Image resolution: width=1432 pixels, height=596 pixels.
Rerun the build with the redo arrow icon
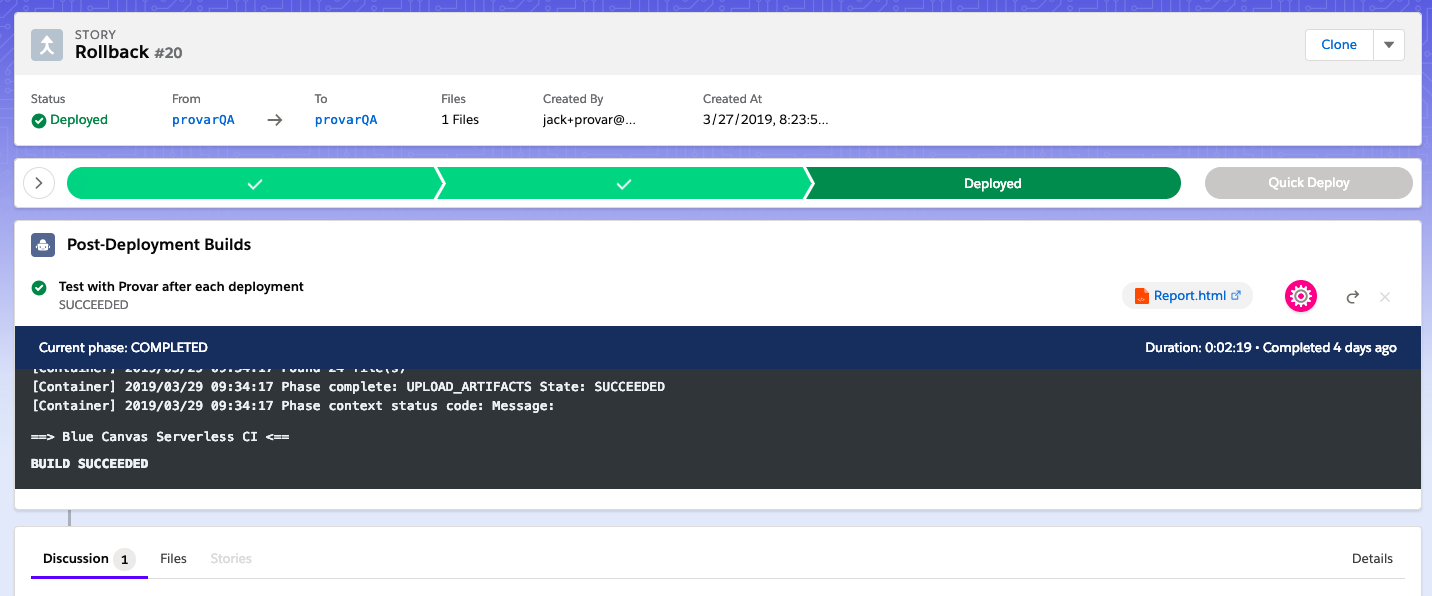tap(1353, 296)
